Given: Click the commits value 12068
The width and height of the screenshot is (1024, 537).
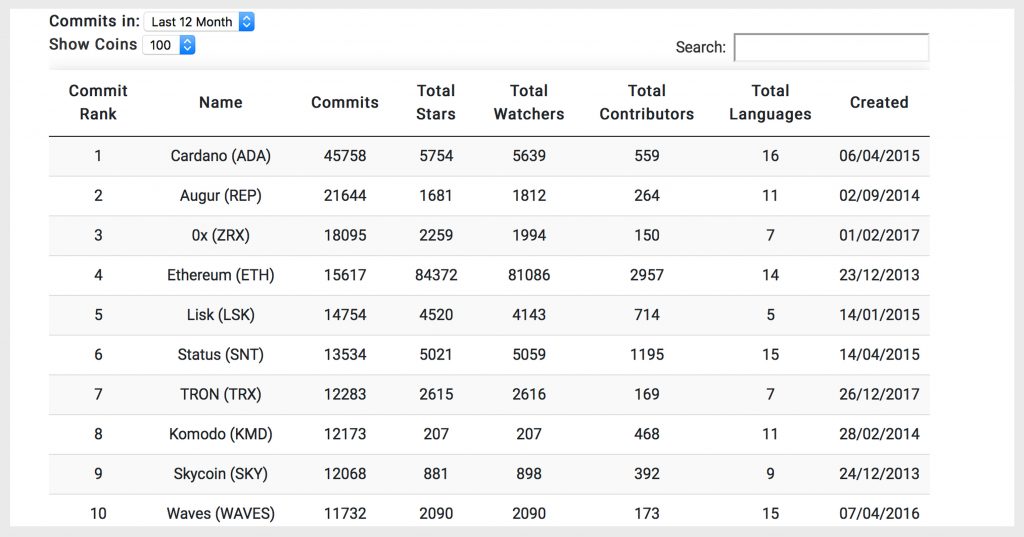Looking at the screenshot, I should pos(345,474).
